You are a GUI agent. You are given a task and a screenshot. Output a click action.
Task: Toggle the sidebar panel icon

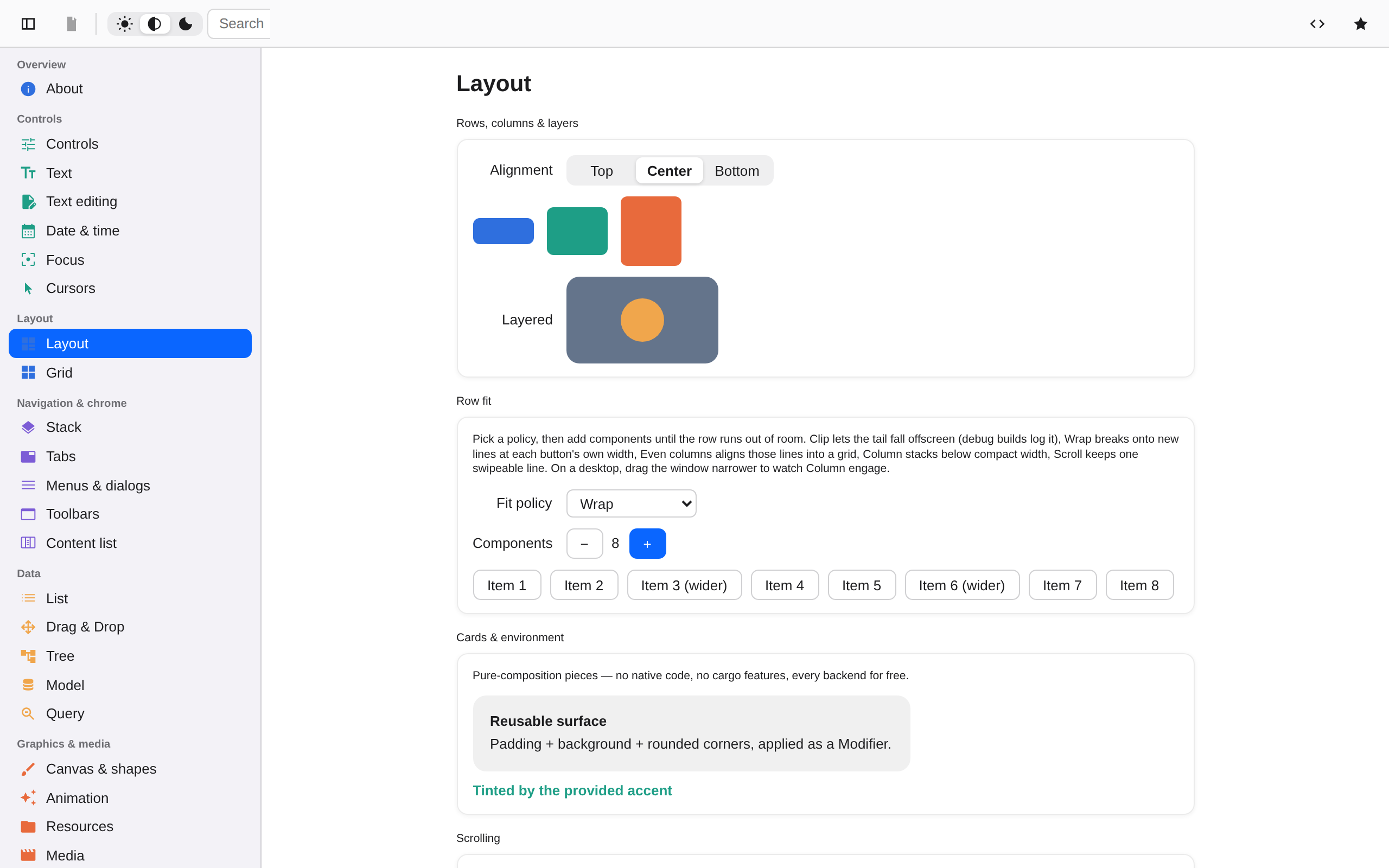[x=28, y=23]
